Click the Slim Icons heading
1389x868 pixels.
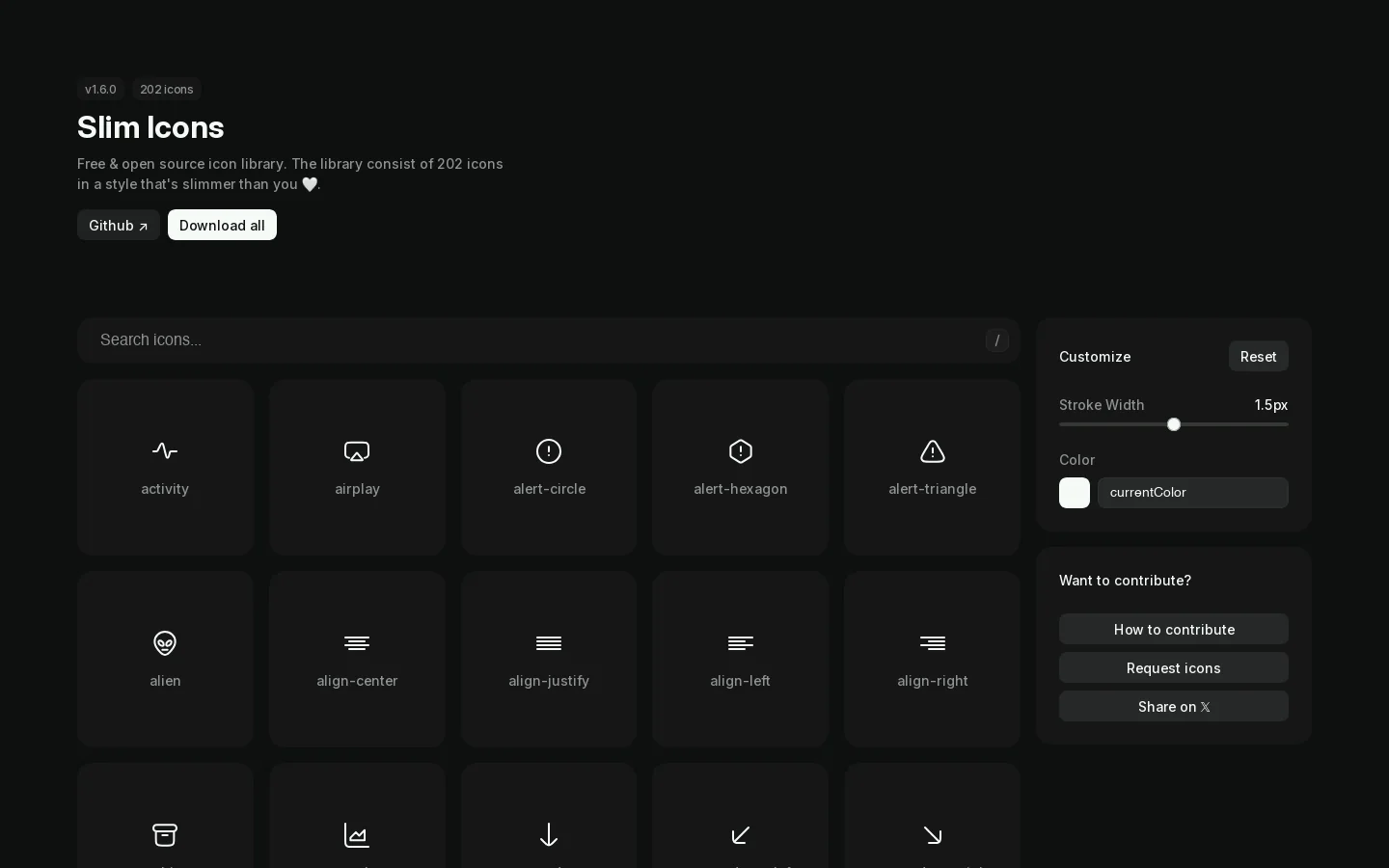tap(150, 127)
